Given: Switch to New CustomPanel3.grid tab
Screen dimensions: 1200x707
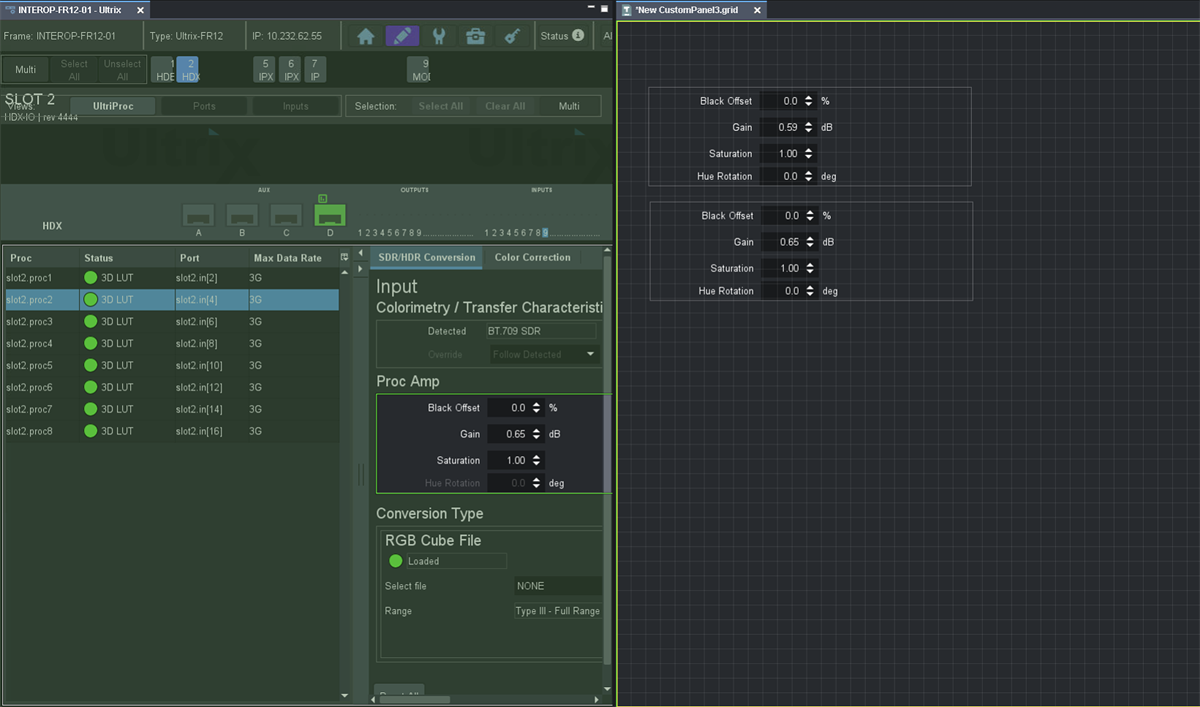Looking at the screenshot, I should click(691, 10).
